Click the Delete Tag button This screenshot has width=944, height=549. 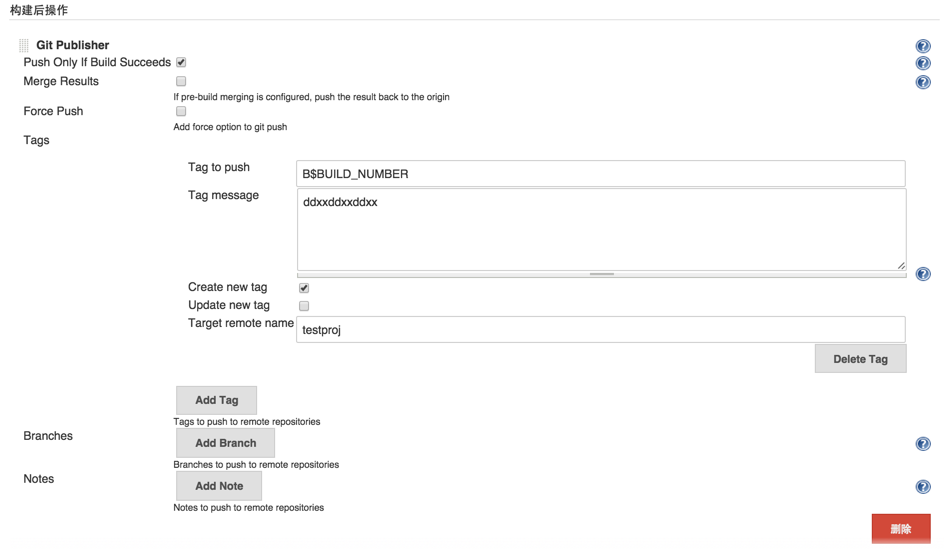point(860,359)
